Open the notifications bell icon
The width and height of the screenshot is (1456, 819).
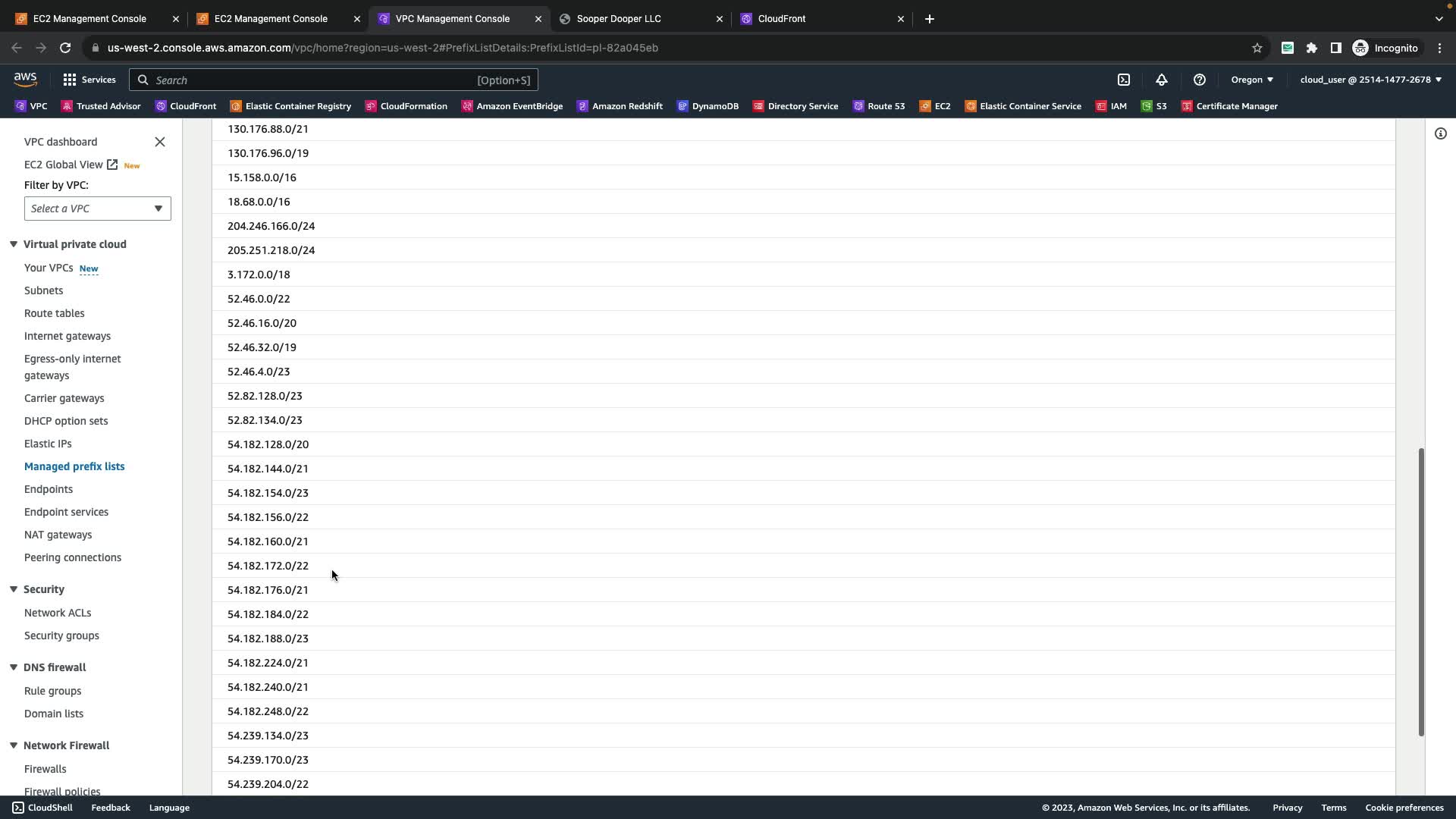tap(1162, 80)
